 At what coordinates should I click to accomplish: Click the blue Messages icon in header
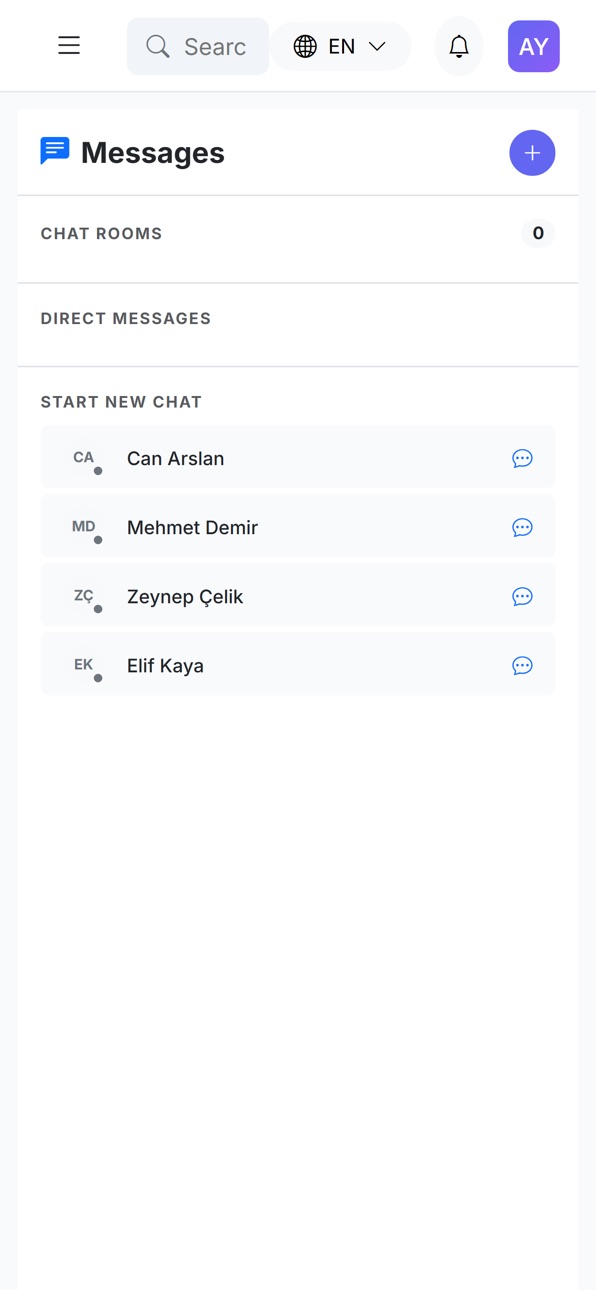[55, 151]
